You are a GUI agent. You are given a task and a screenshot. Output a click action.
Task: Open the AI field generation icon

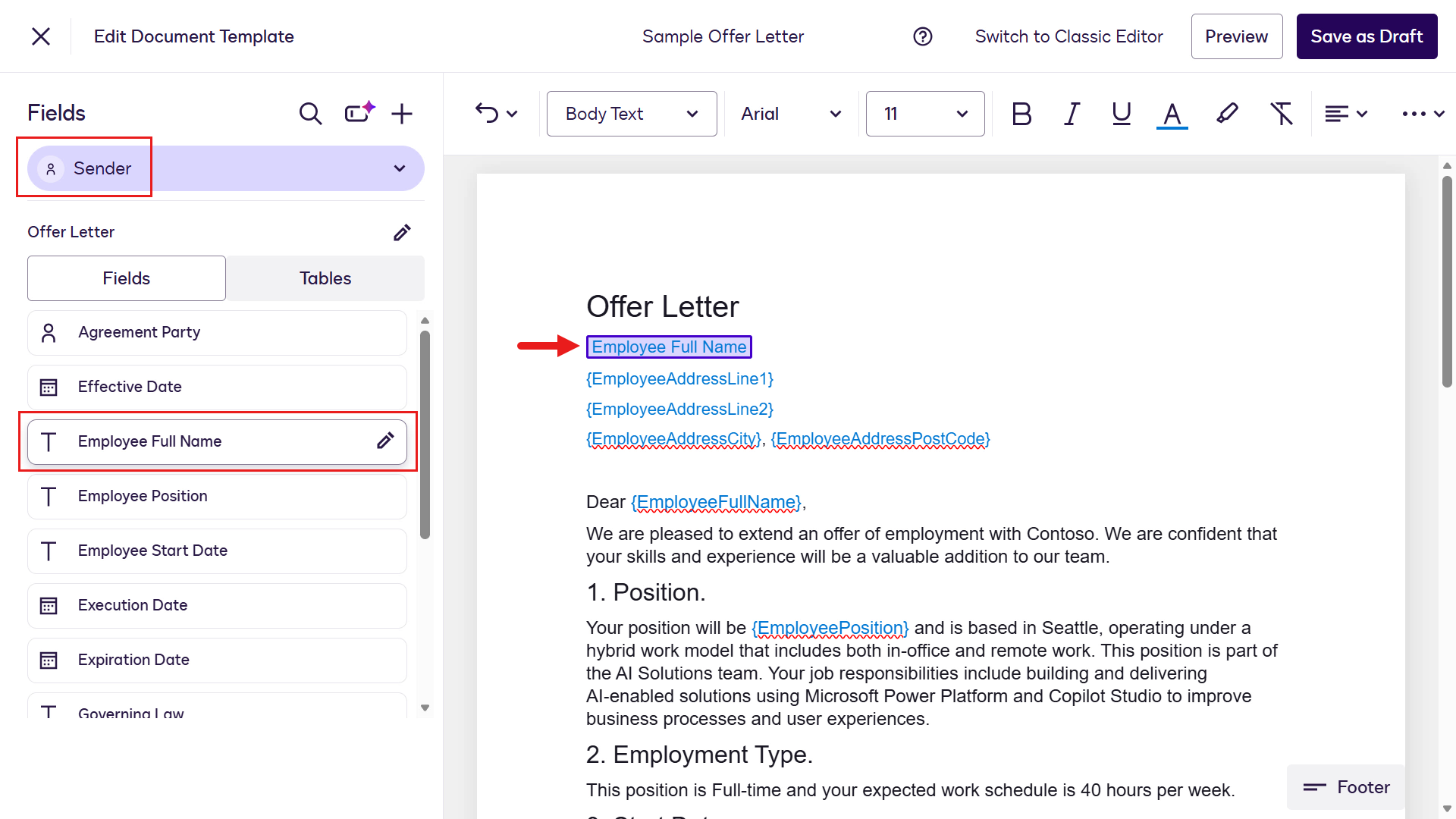click(359, 112)
